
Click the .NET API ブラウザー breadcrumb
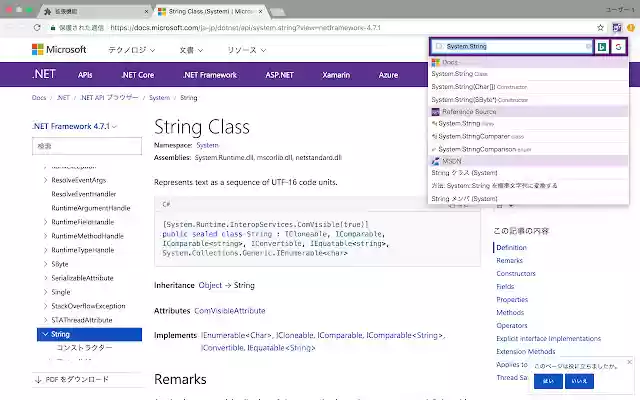(x=109, y=98)
